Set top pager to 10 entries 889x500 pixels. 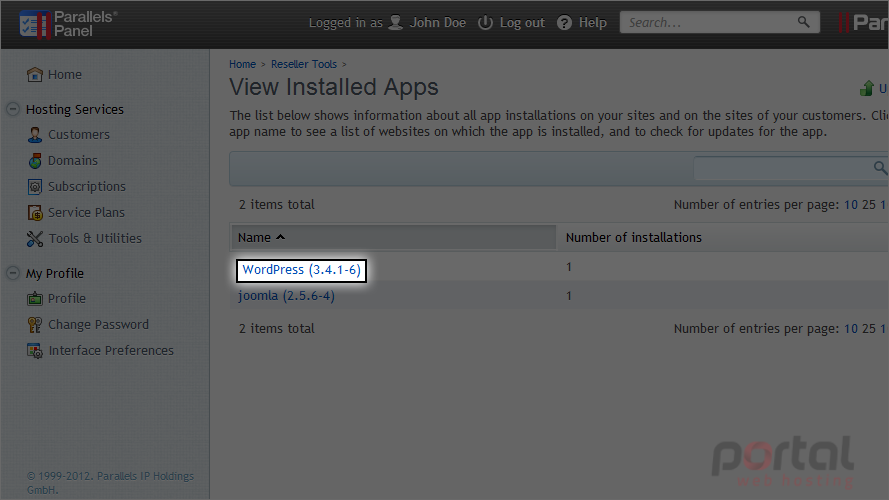click(x=851, y=205)
